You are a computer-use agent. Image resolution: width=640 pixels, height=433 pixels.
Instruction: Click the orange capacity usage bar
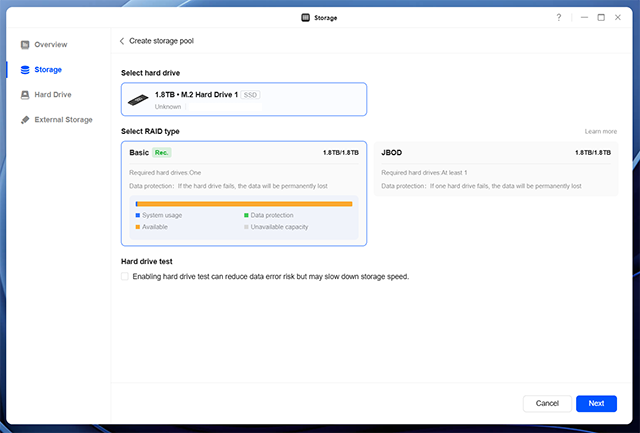pos(244,204)
